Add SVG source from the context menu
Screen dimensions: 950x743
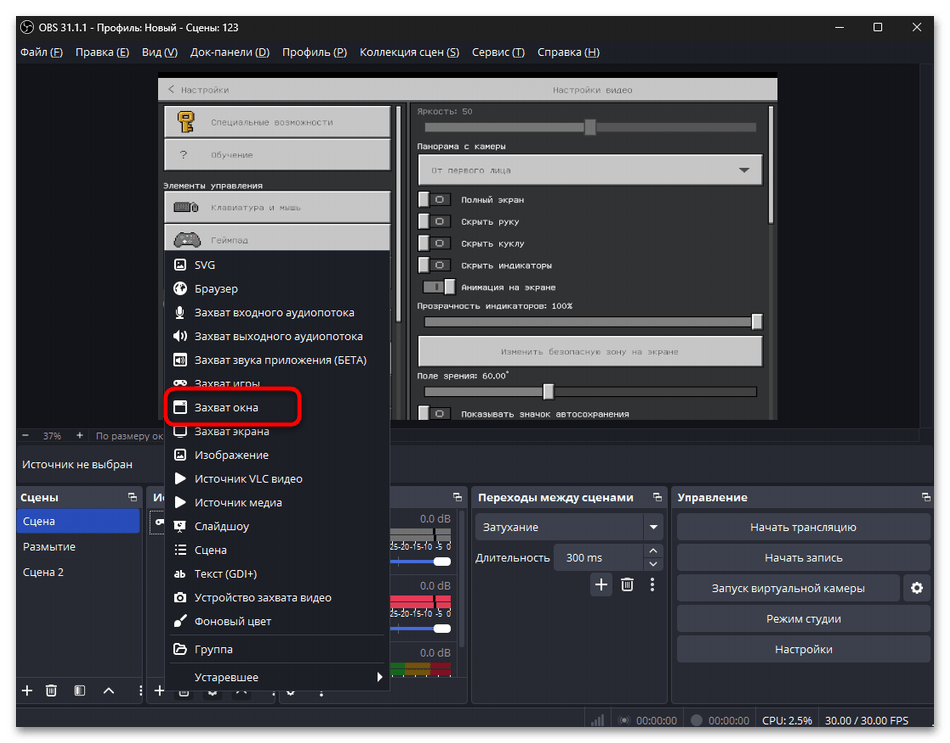(x=277, y=265)
